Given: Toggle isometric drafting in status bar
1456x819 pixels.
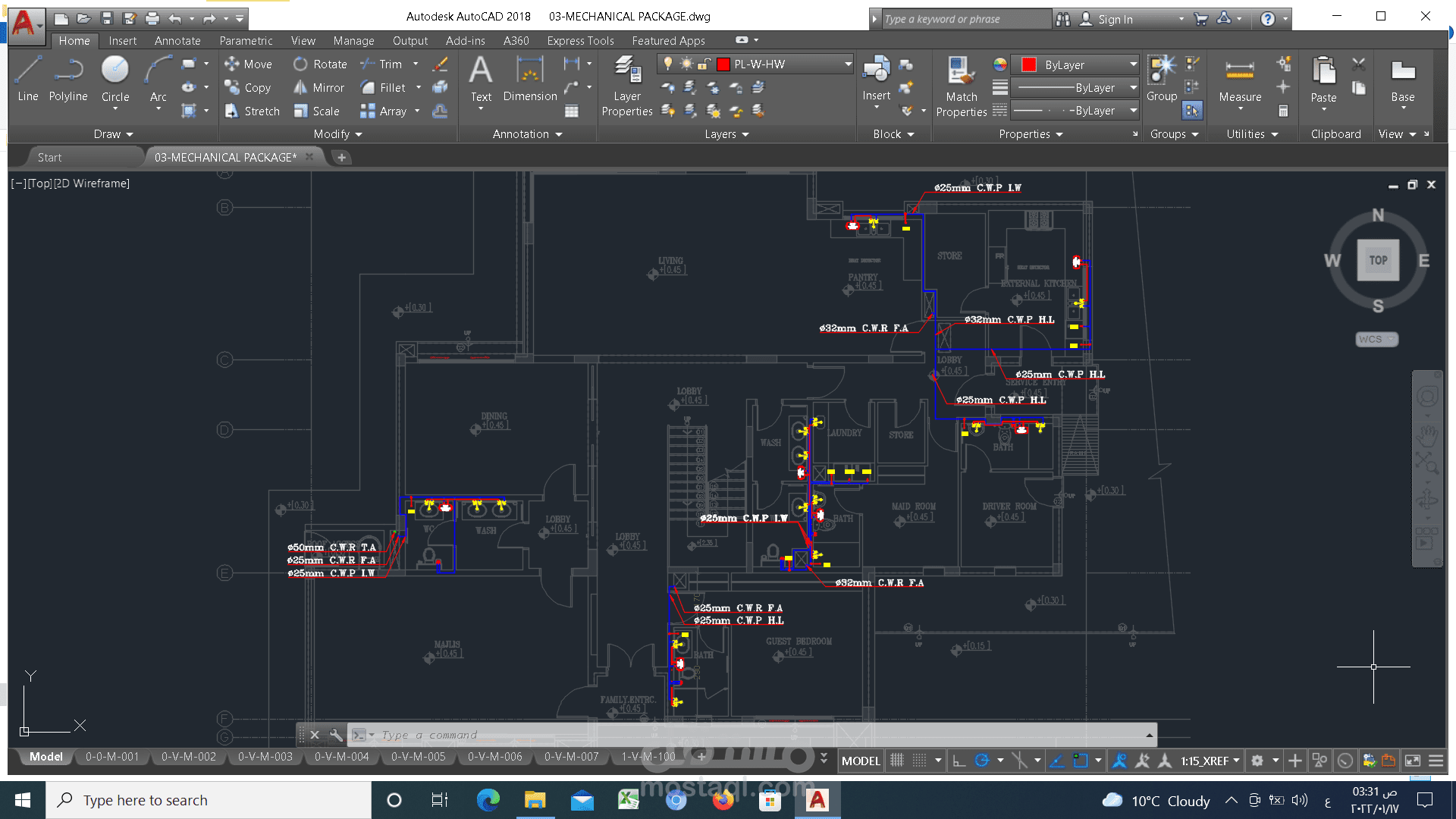Looking at the screenshot, I should pyautogui.click(x=1018, y=760).
